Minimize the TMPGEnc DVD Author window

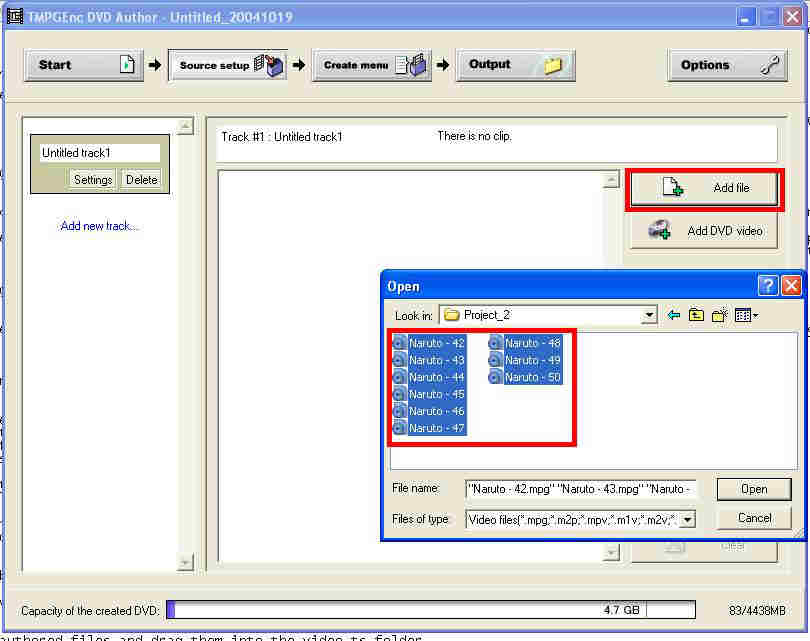(744, 18)
